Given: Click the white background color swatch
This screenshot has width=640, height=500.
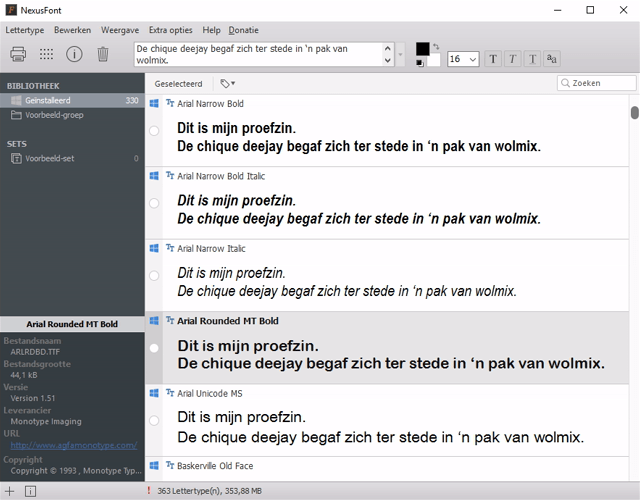Looking at the screenshot, I should coord(433,60).
